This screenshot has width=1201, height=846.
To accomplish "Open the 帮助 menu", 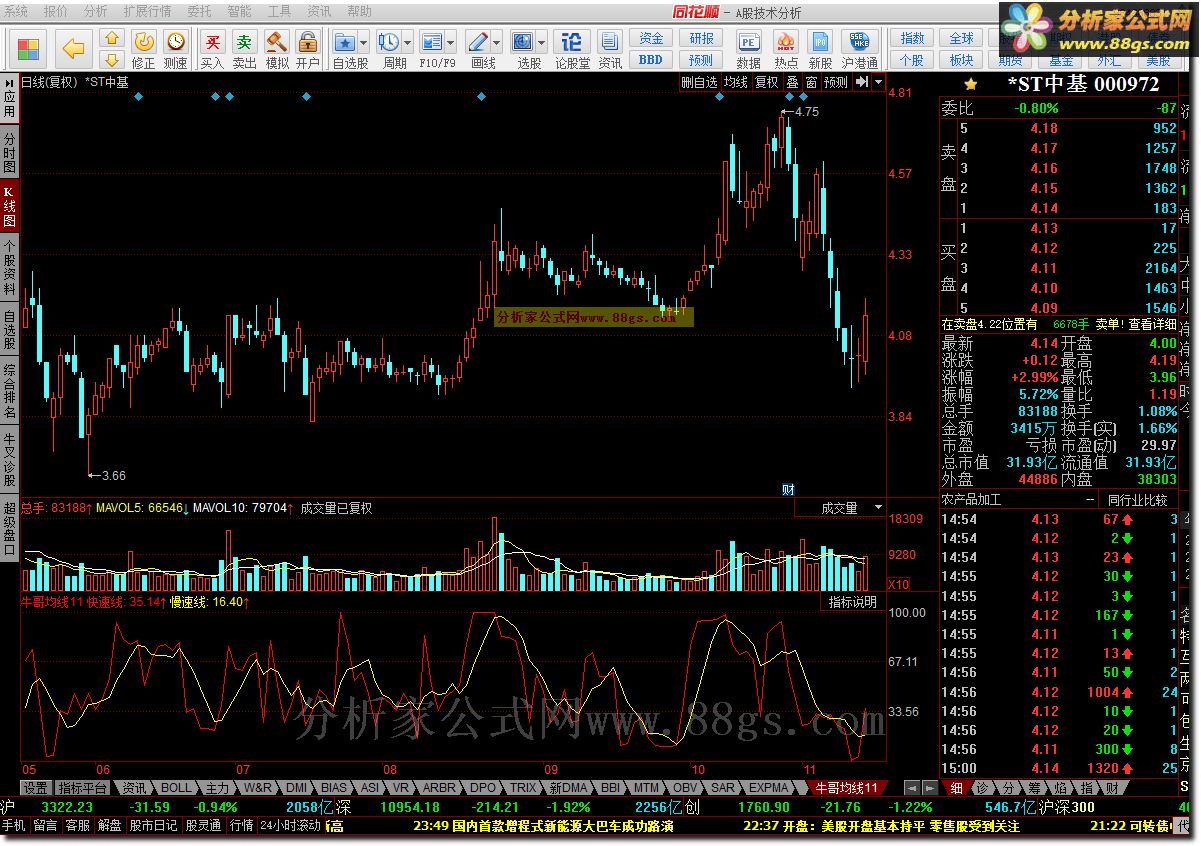I will tap(359, 11).
